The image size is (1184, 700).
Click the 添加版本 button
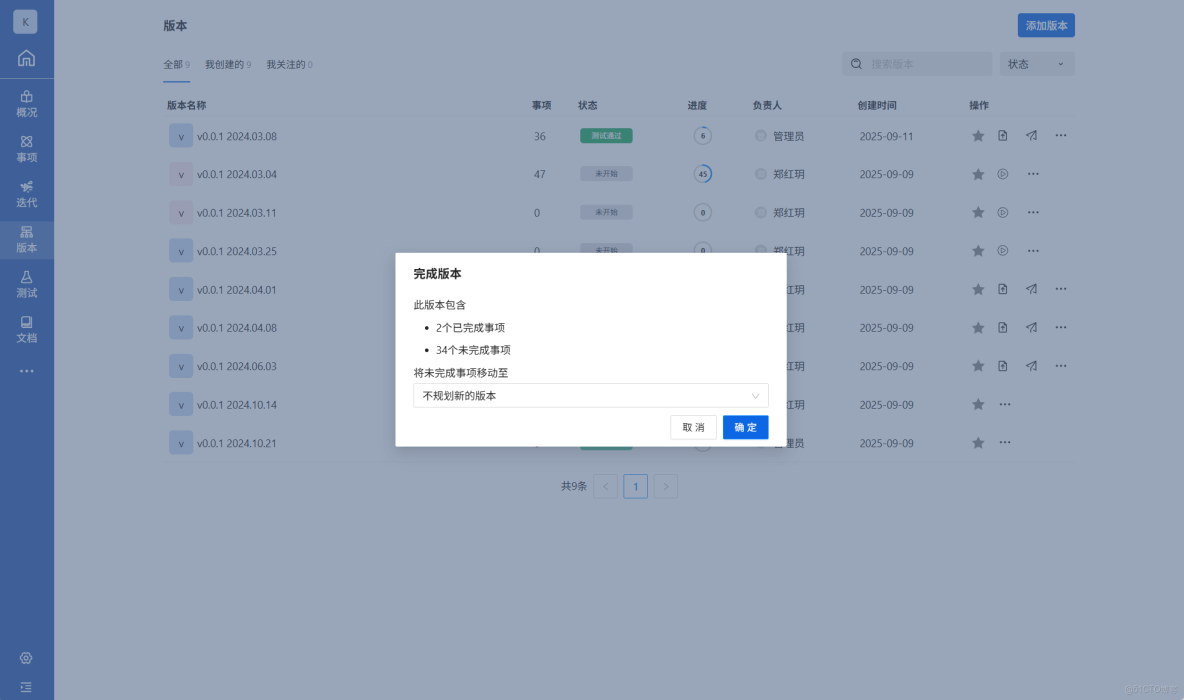tap(1046, 25)
